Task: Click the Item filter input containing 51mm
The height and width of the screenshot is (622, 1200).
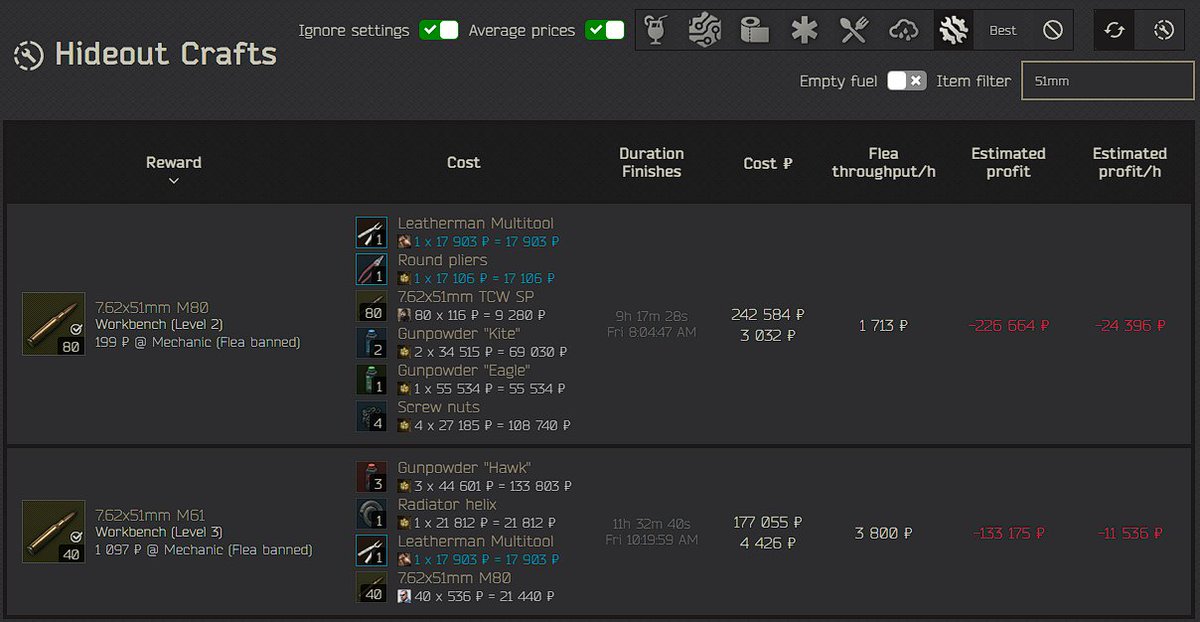Action: 1108,81
